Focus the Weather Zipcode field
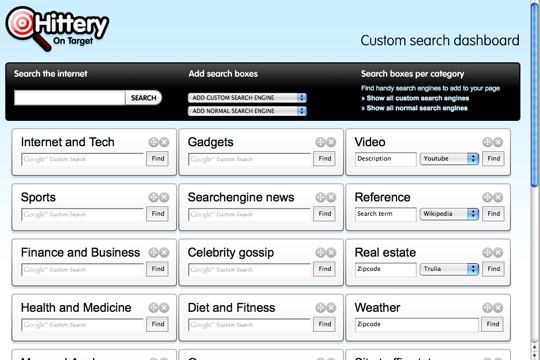The width and height of the screenshot is (540, 360). [x=417, y=324]
